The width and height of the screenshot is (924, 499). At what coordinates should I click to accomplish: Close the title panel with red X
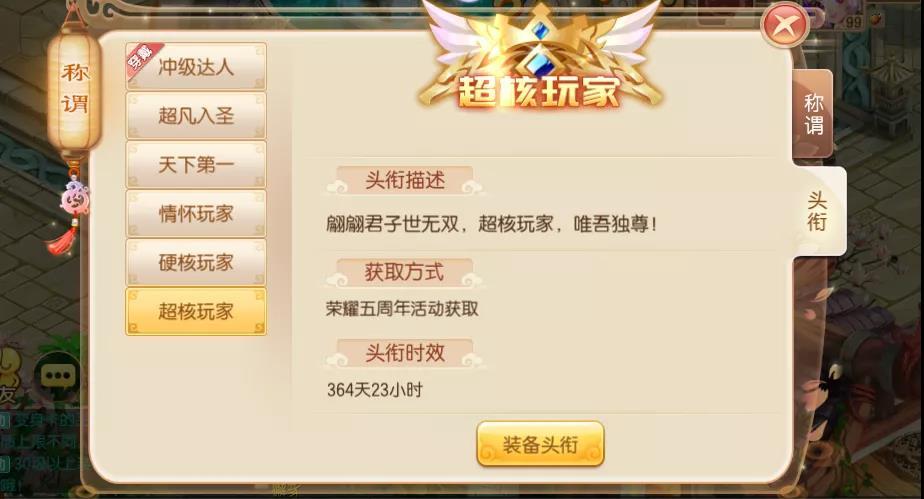click(784, 25)
